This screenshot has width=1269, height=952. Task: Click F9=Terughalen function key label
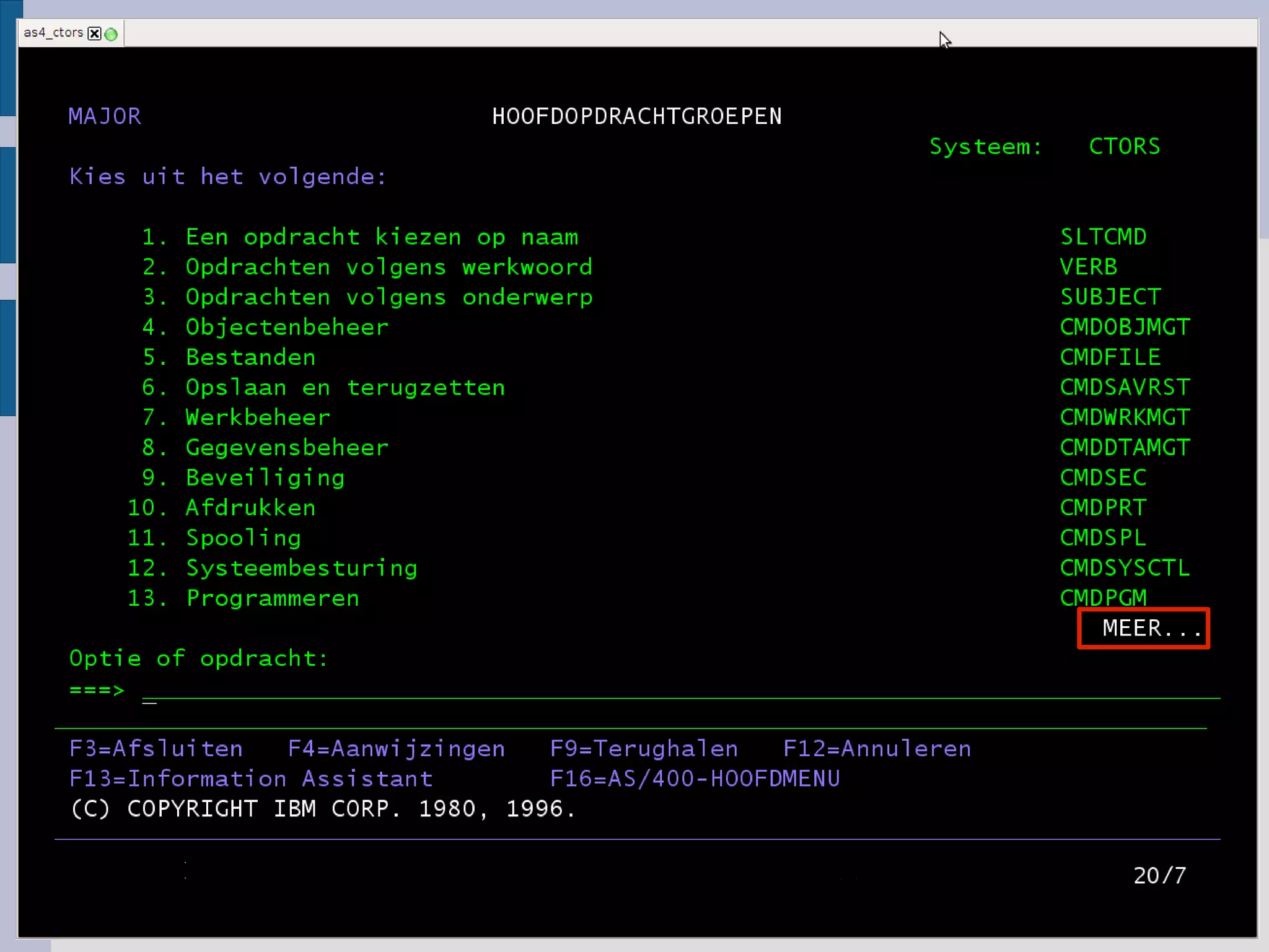tap(643, 748)
